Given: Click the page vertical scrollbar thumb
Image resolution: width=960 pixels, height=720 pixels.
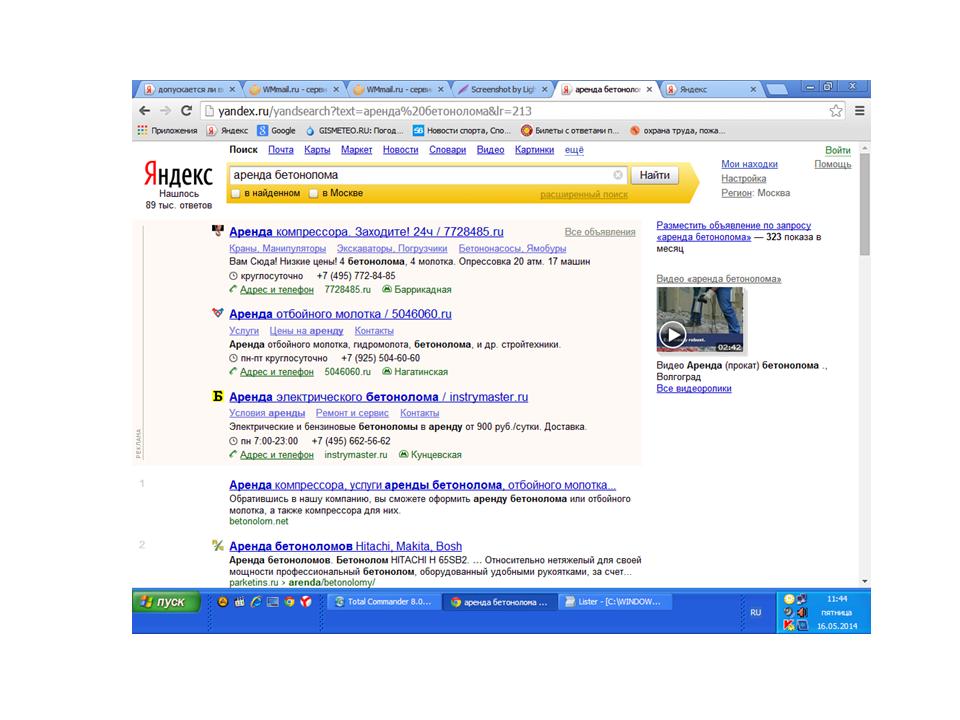Looking at the screenshot, I should 864,204.
